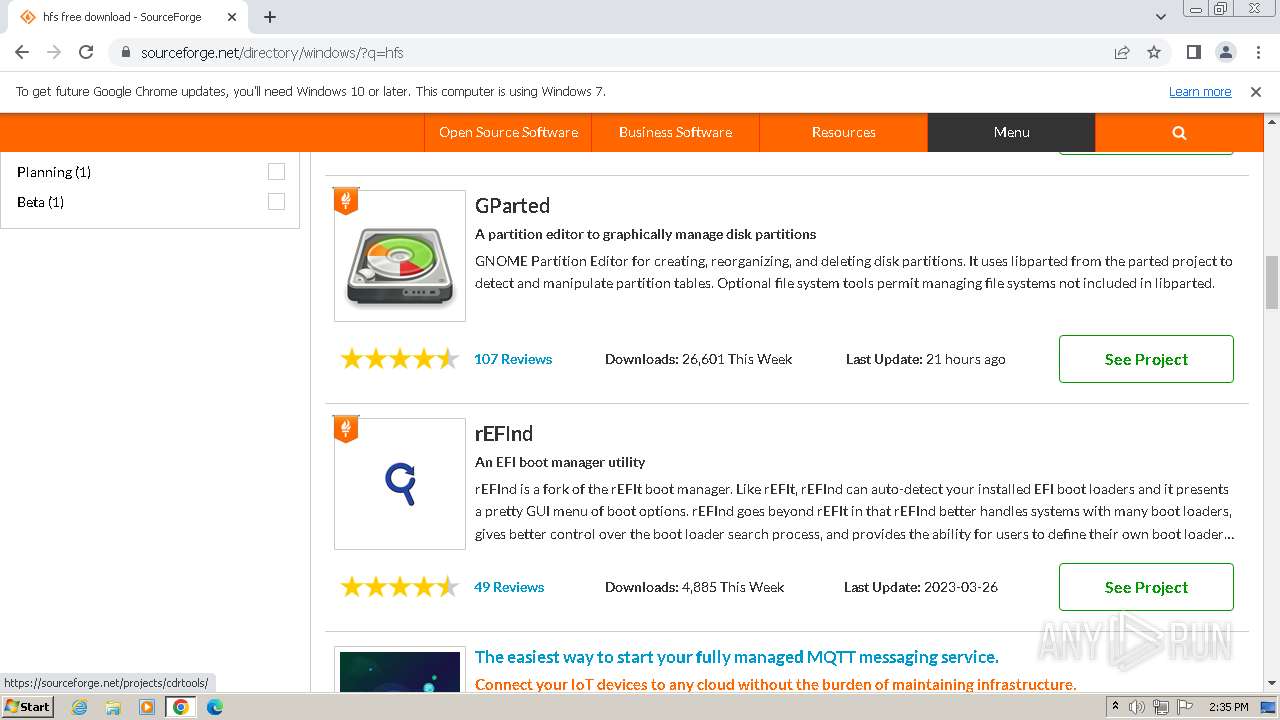Launch Internet Explorer from the taskbar
The width and height of the screenshot is (1280, 720).
(79, 706)
